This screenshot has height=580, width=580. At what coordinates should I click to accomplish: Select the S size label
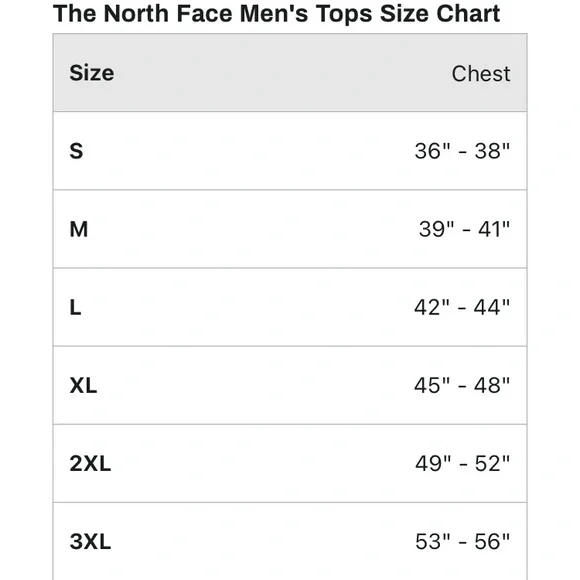pyautogui.click(x=76, y=151)
